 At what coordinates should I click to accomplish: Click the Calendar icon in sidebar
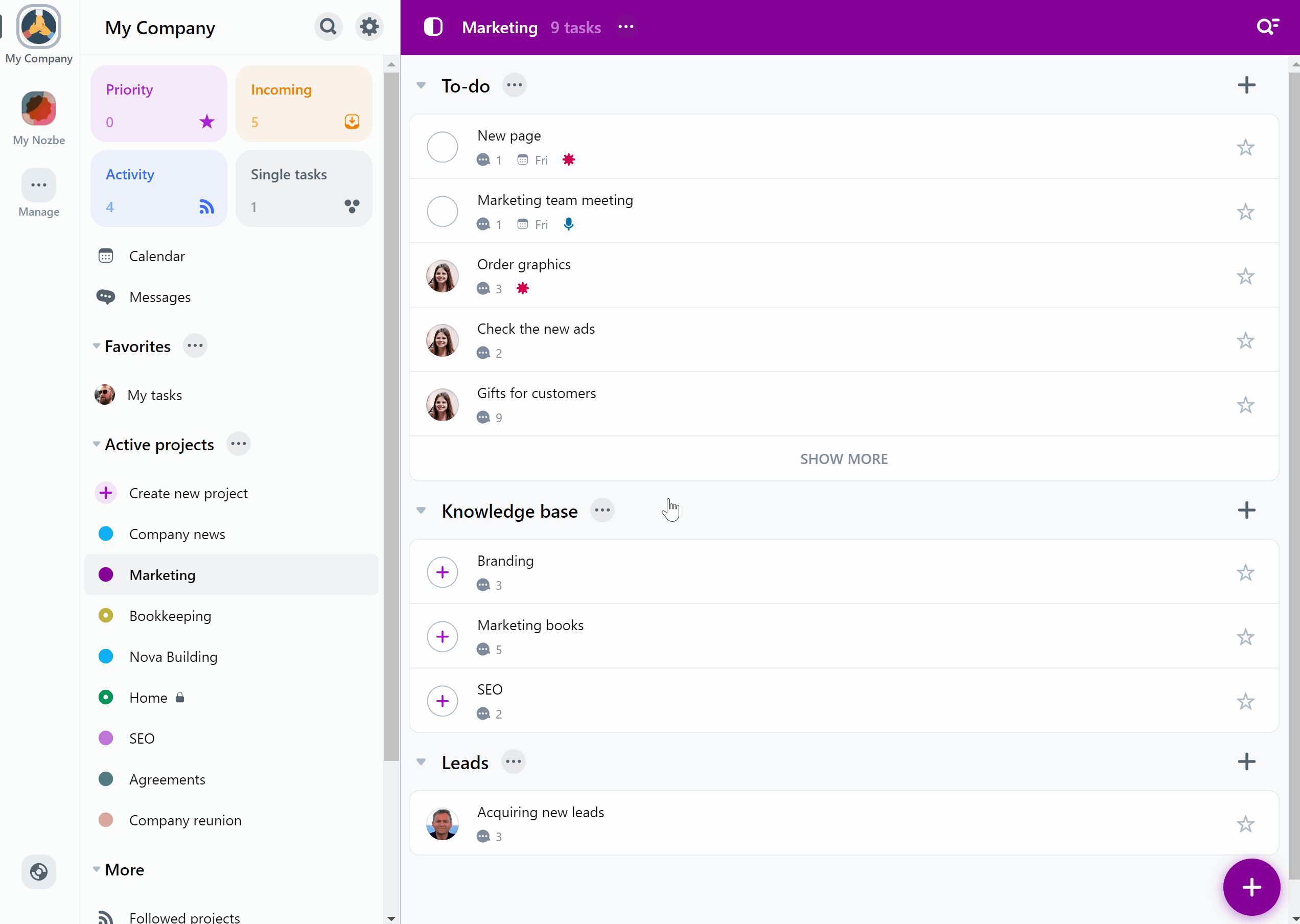(106, 256)
